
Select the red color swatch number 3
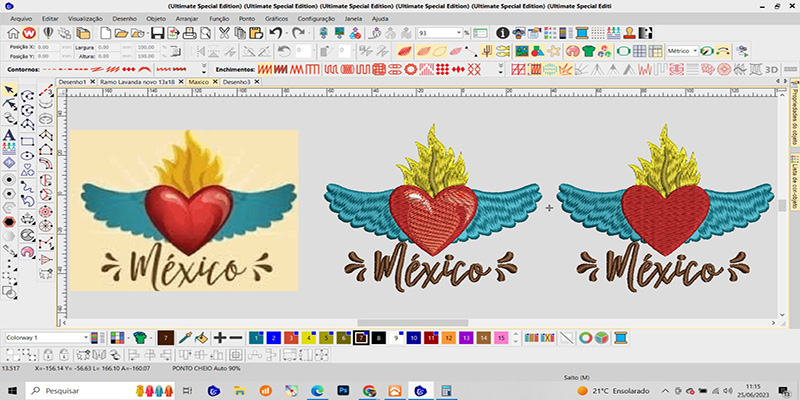coord(290,338)
